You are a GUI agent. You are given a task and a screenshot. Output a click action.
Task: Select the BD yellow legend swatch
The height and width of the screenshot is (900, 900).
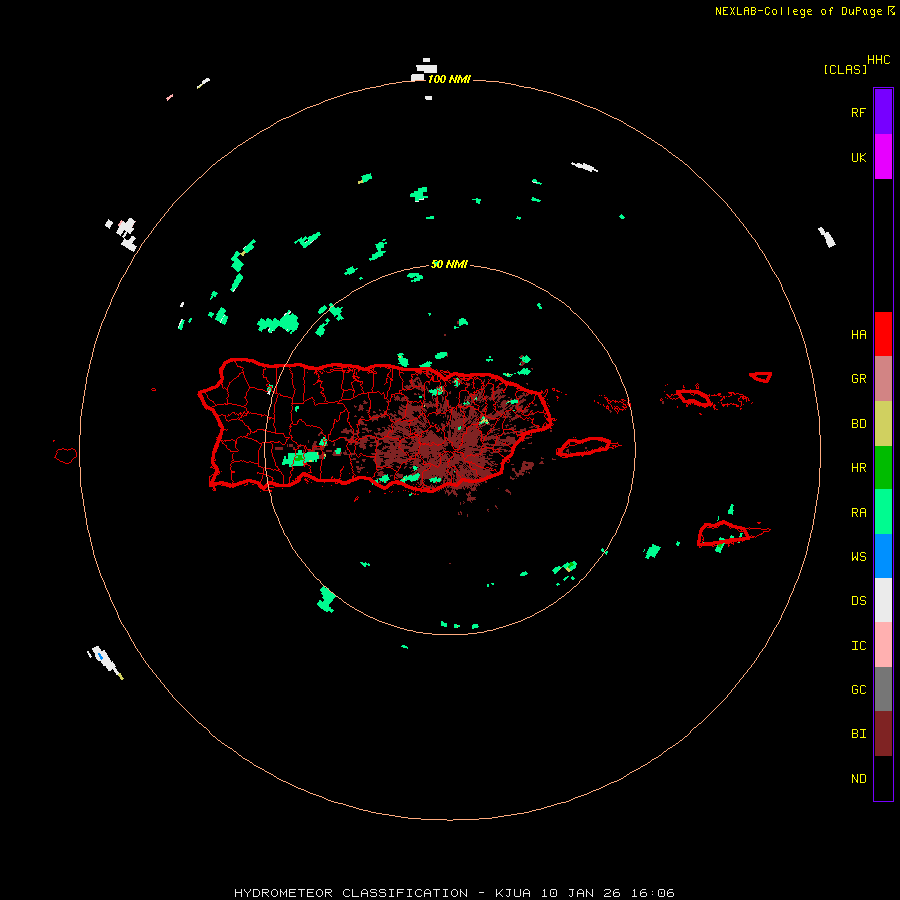point(883,423)
